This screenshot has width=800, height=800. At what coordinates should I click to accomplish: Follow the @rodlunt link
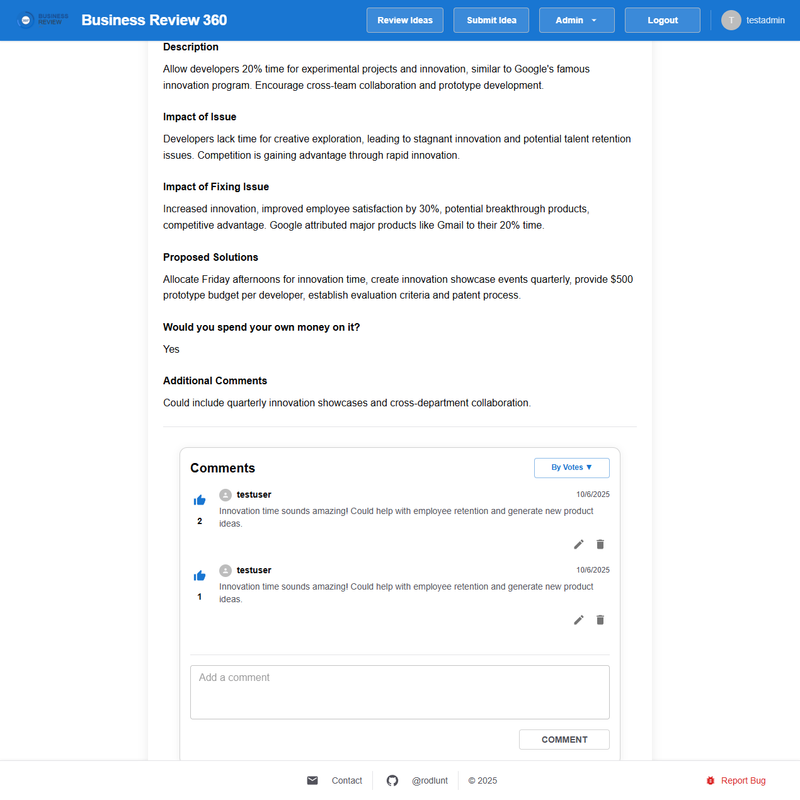click(x=431, y=781)
